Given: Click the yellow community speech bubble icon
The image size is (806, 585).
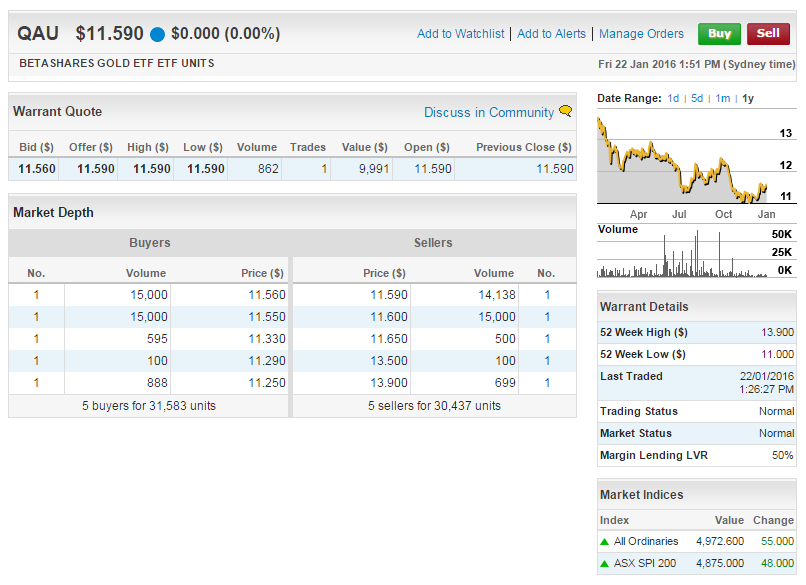Looking at the screenshot, I should point(566,111).
